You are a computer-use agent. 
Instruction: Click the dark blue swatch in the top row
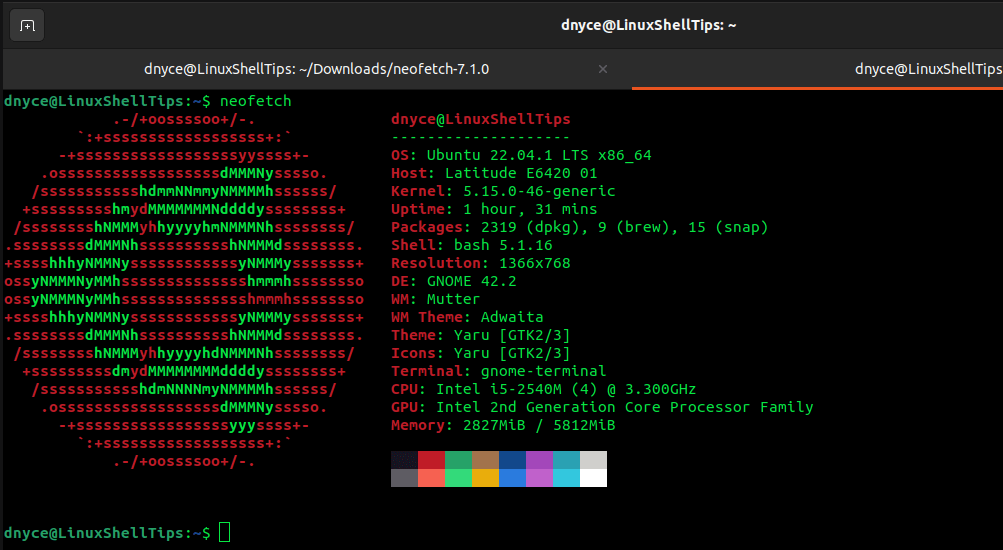point(512,460)
